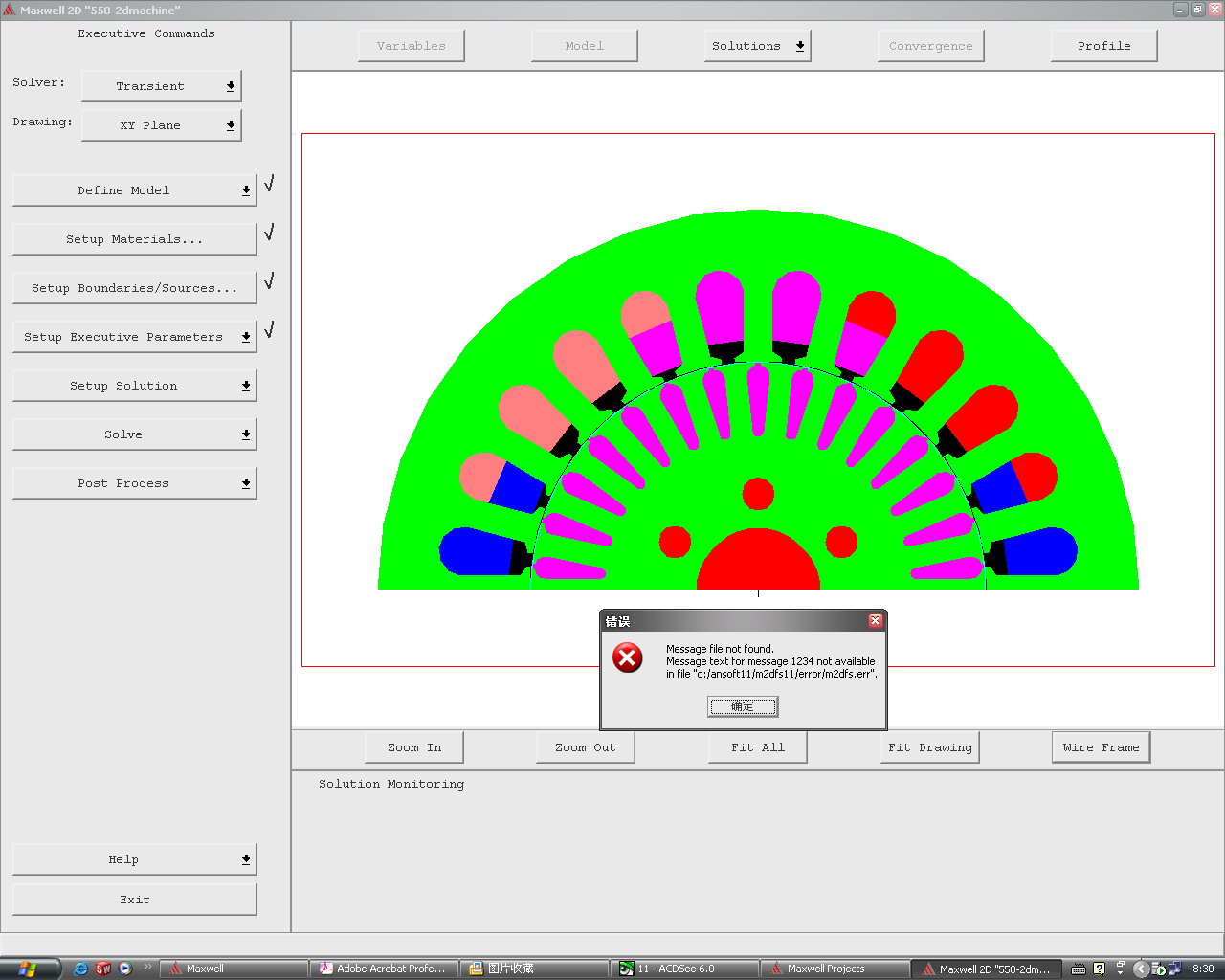
Task: Click the checkmark beside Define Model
Action: pos(269,183)
